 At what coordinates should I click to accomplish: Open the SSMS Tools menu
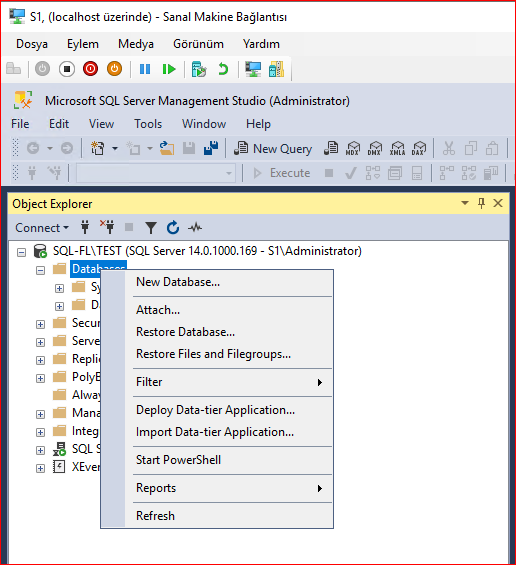click(x=148, y=124)
